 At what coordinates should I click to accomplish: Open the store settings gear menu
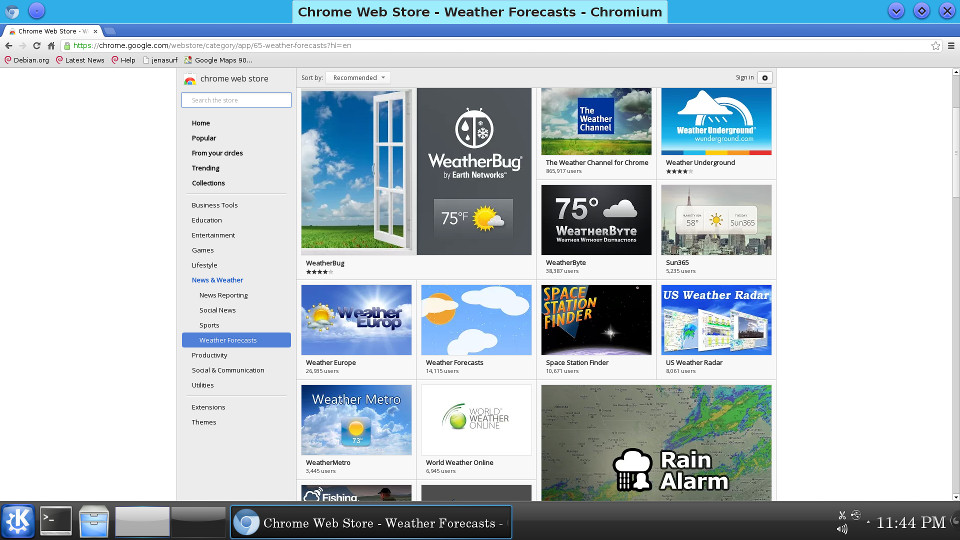(x=765, y=78)
